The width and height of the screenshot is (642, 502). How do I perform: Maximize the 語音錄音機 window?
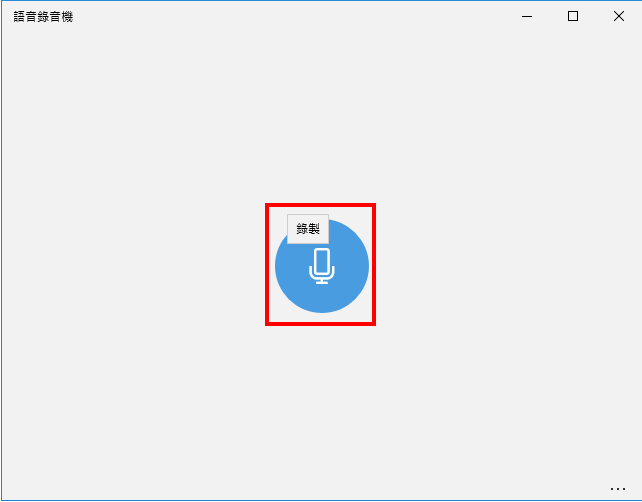tap(573, 16)
